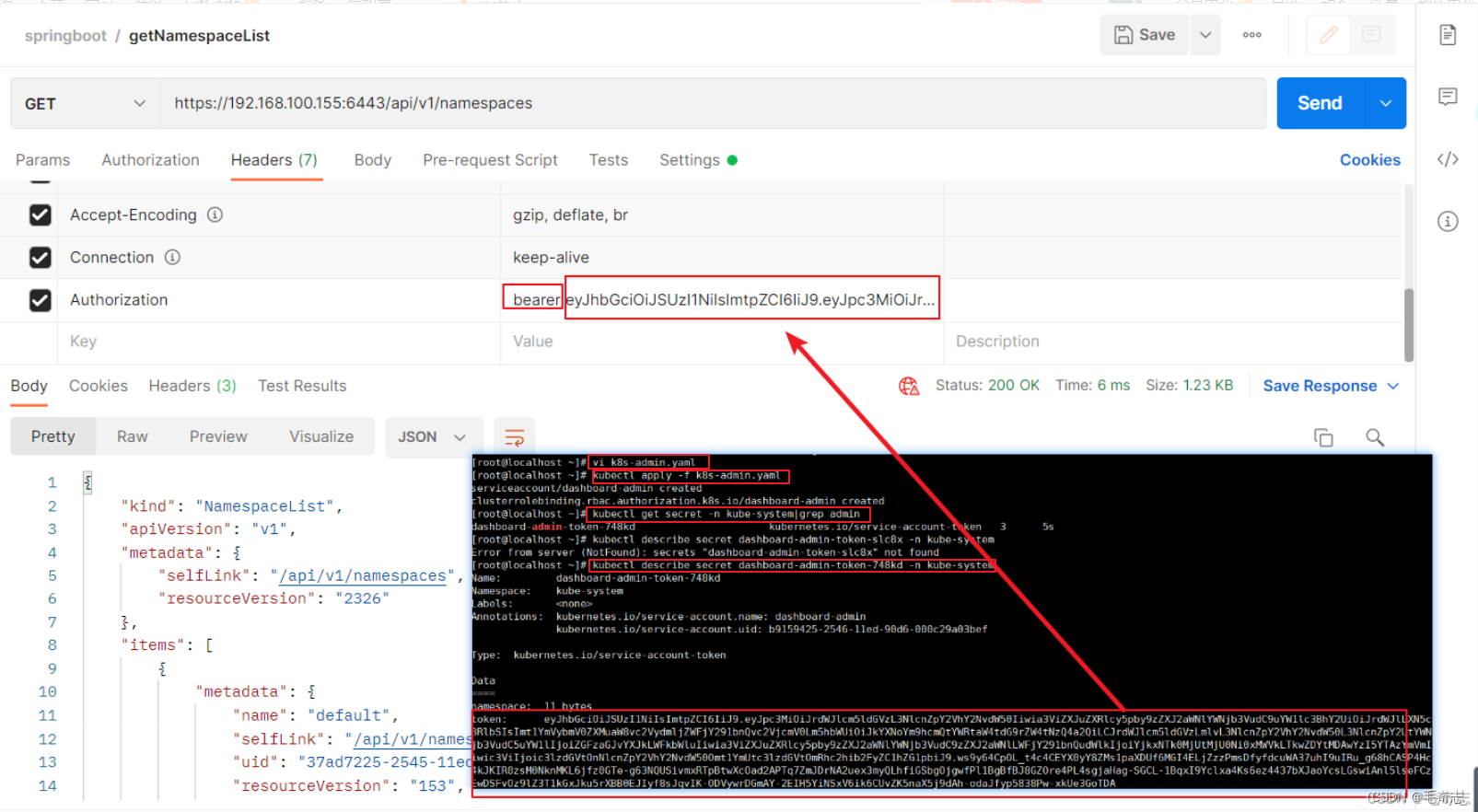This screenshot has height=812, width=1478.
Task: Click the comment mode icon near pencil
Action: pos(1371,35)
